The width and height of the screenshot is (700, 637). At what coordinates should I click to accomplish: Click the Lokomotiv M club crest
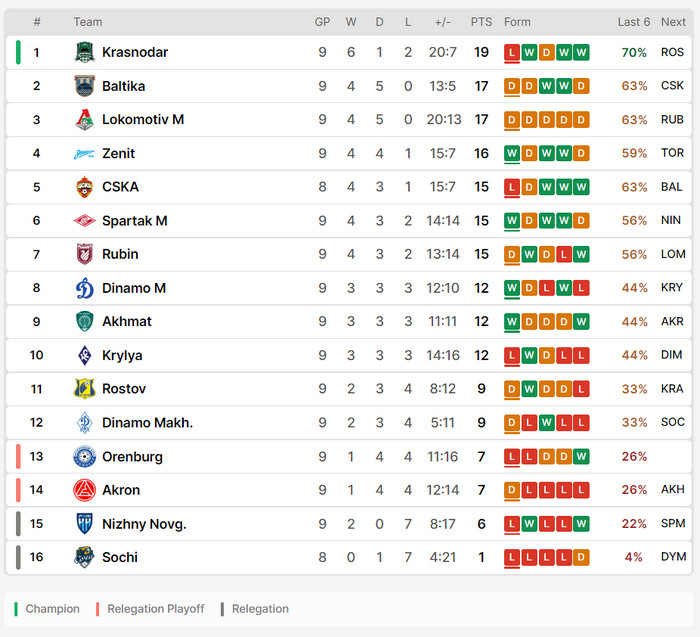pyautogui.click(x=85, y=120)
